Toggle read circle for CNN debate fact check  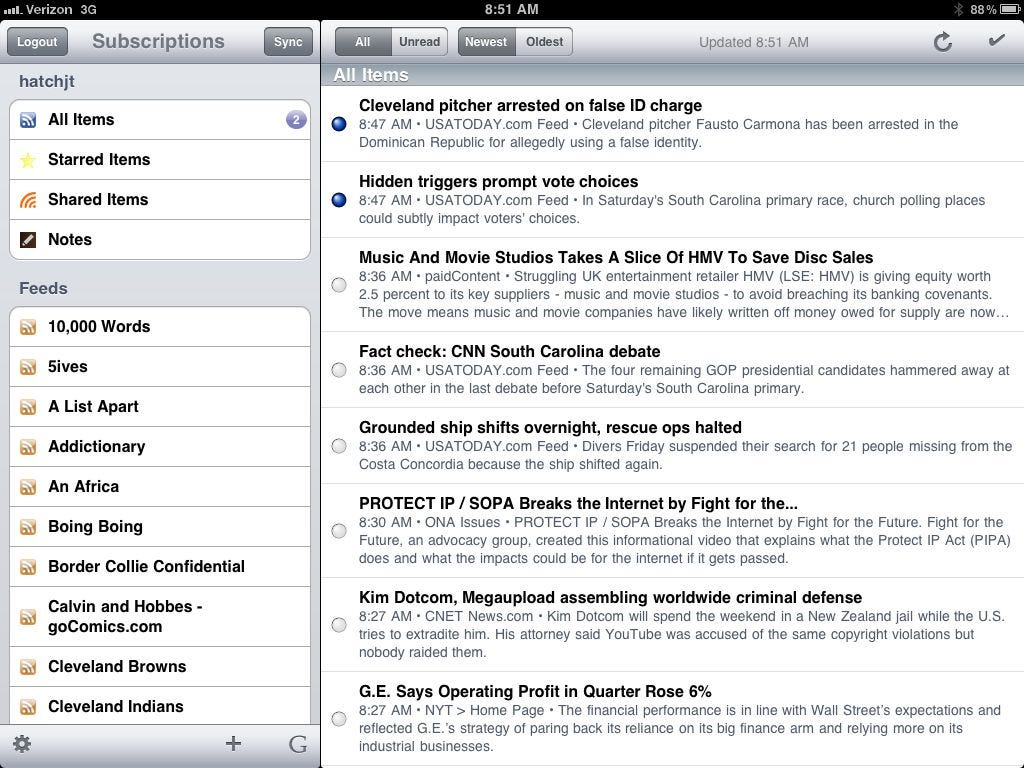339,370
